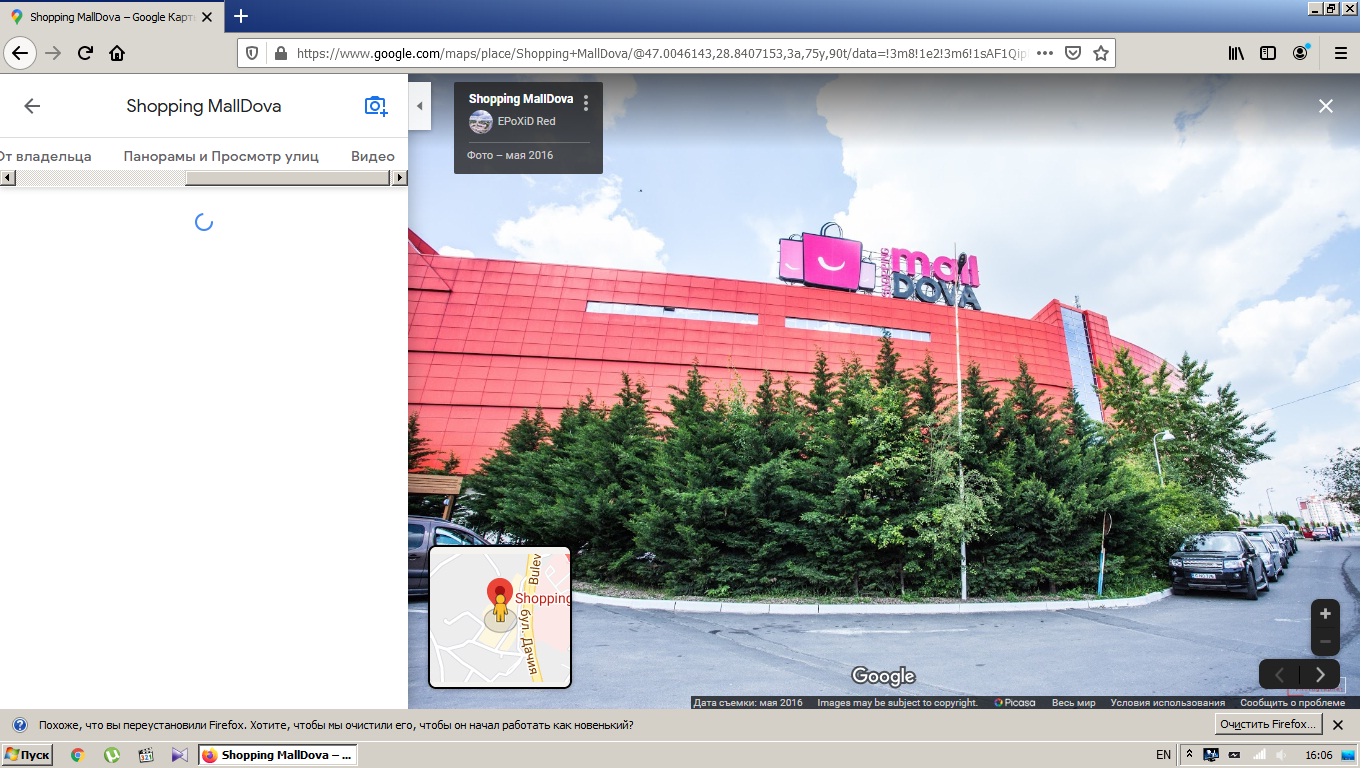Image resolution: width=1364 pixels, height=768 pixels.
Task: Toggle the Firefox sidebar icon
Action: 1268,53
